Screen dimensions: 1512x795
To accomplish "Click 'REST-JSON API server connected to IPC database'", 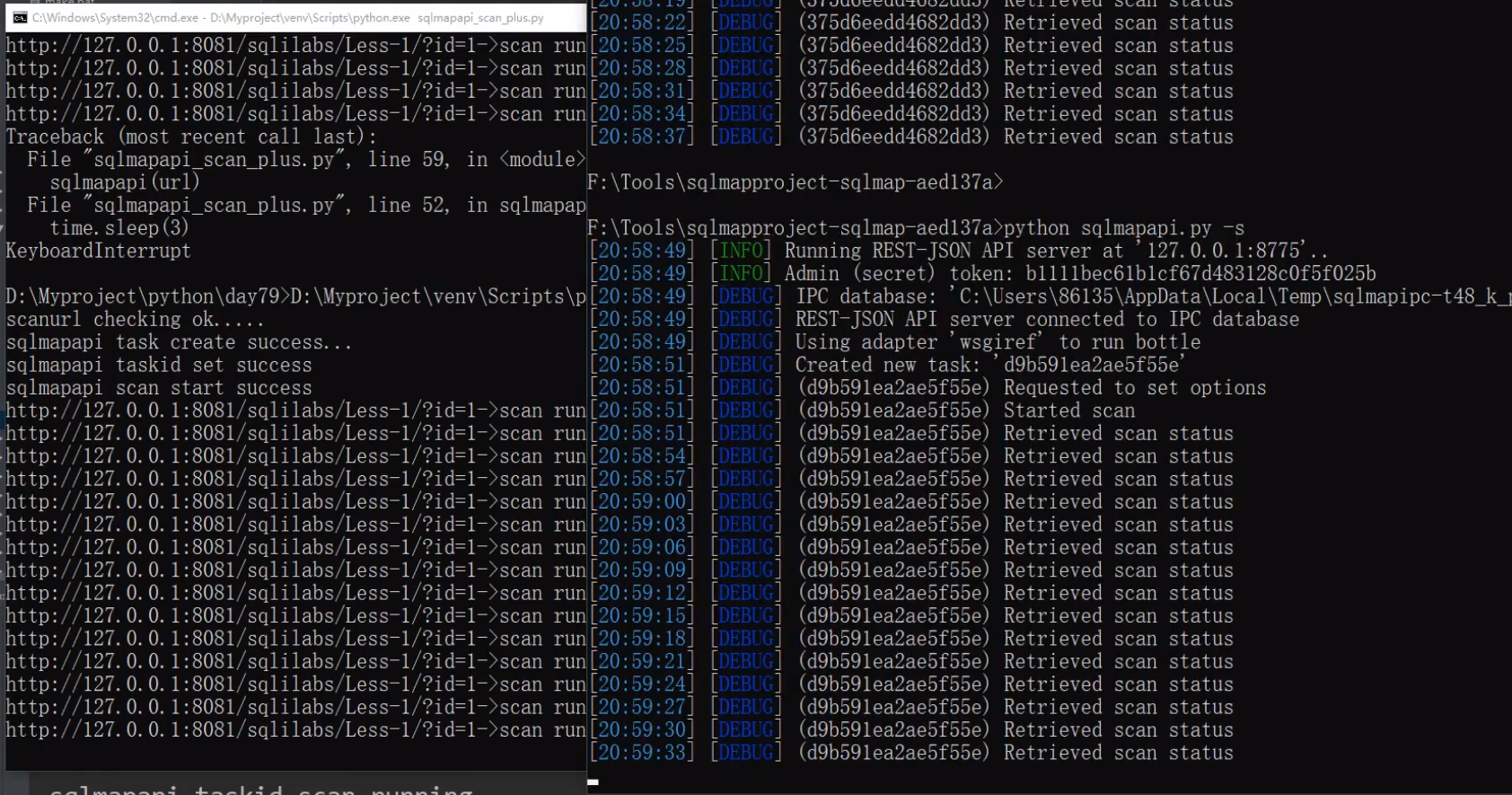I will click(x=1047, y=319).
